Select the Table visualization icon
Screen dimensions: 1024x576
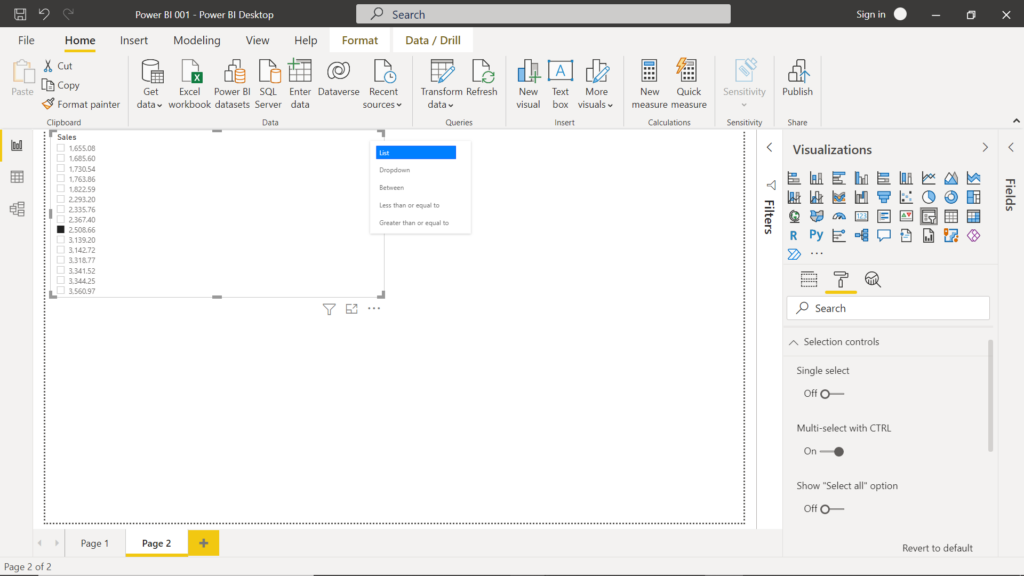950,216
